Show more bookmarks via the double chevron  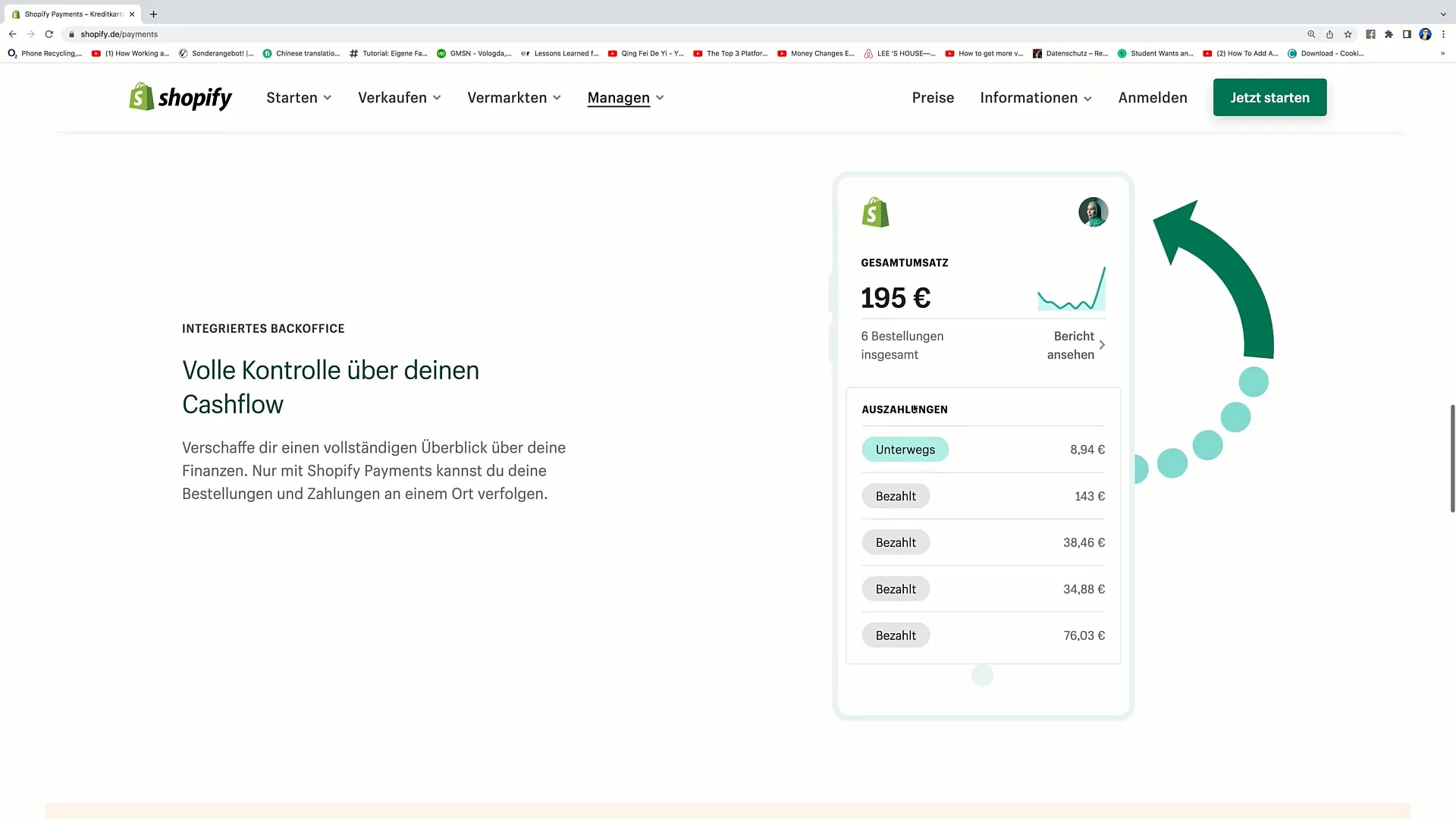(1442, 53)
